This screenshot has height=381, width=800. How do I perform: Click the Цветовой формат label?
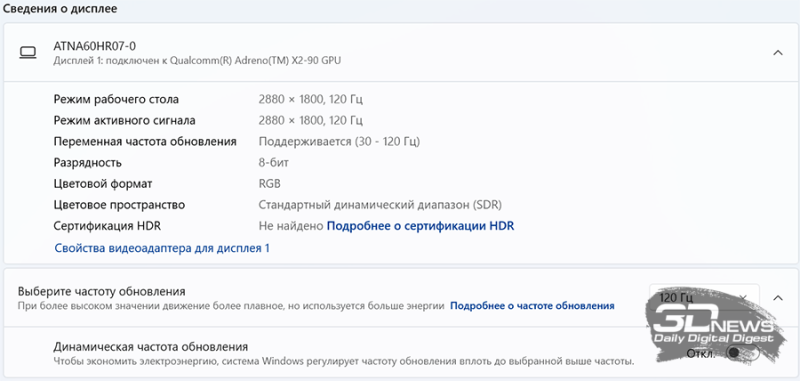coord(103,184)
